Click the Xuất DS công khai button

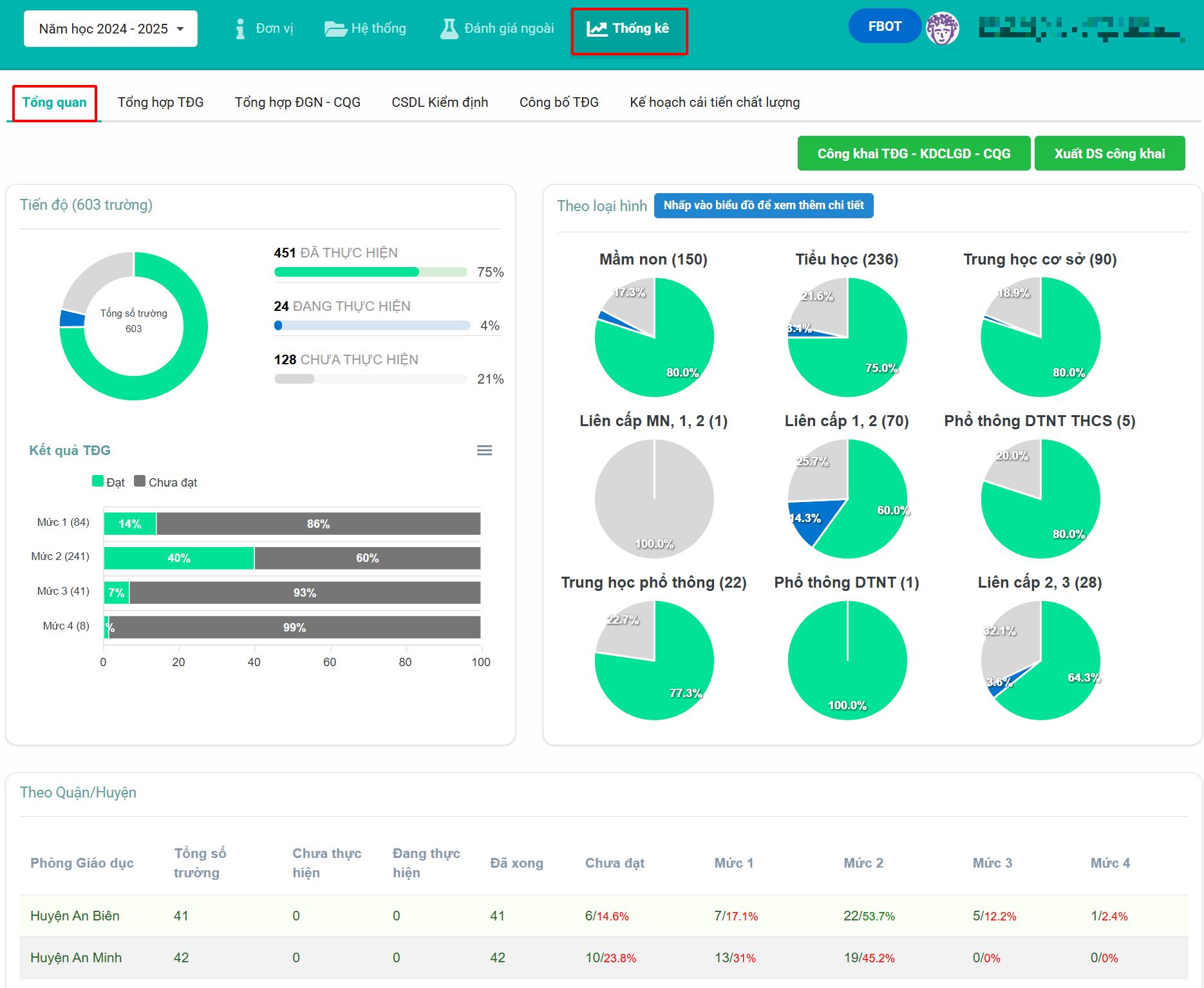coord(1109,154)
